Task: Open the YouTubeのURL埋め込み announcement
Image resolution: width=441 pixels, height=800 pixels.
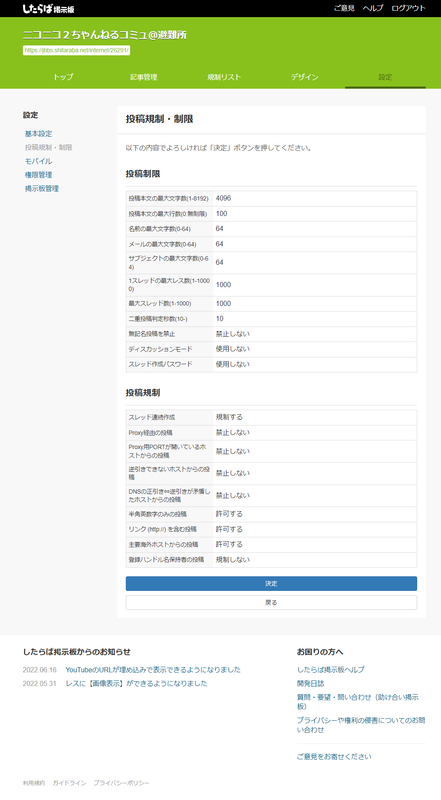Action: [153, 670]
